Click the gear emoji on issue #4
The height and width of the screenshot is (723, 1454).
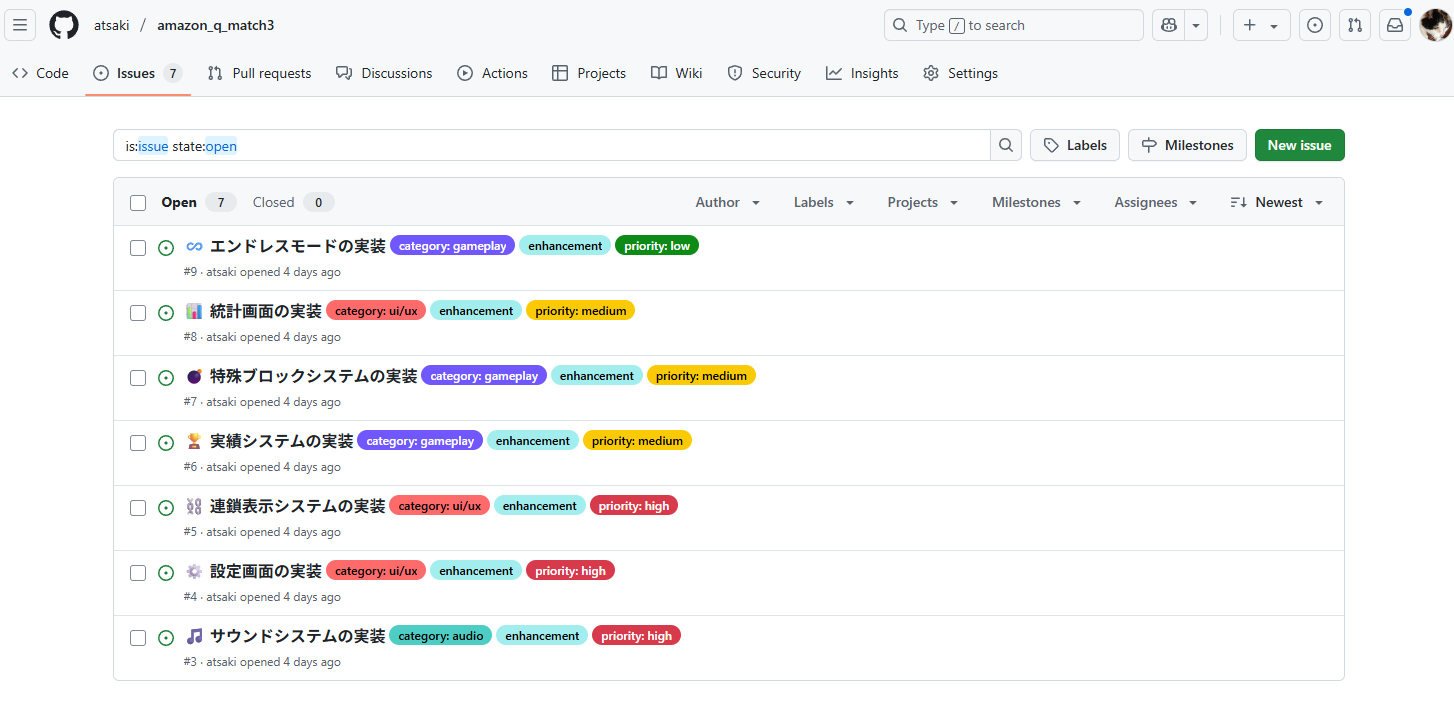[194, 571]
